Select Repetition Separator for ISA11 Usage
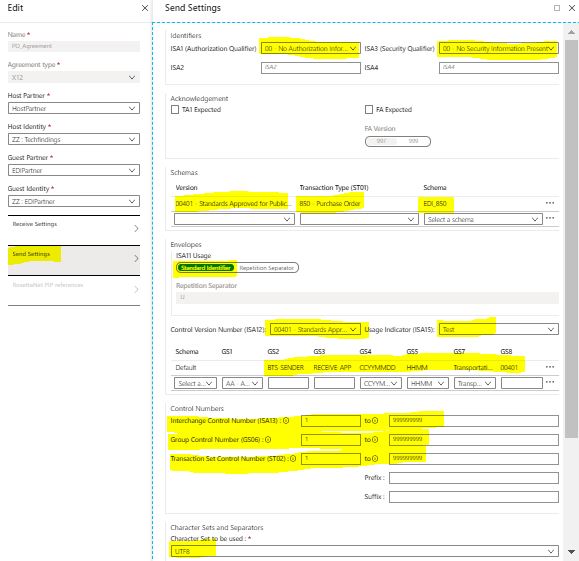The width and height of the screenshot is (579, 561). pyautogui.click(x=267, y=268)
